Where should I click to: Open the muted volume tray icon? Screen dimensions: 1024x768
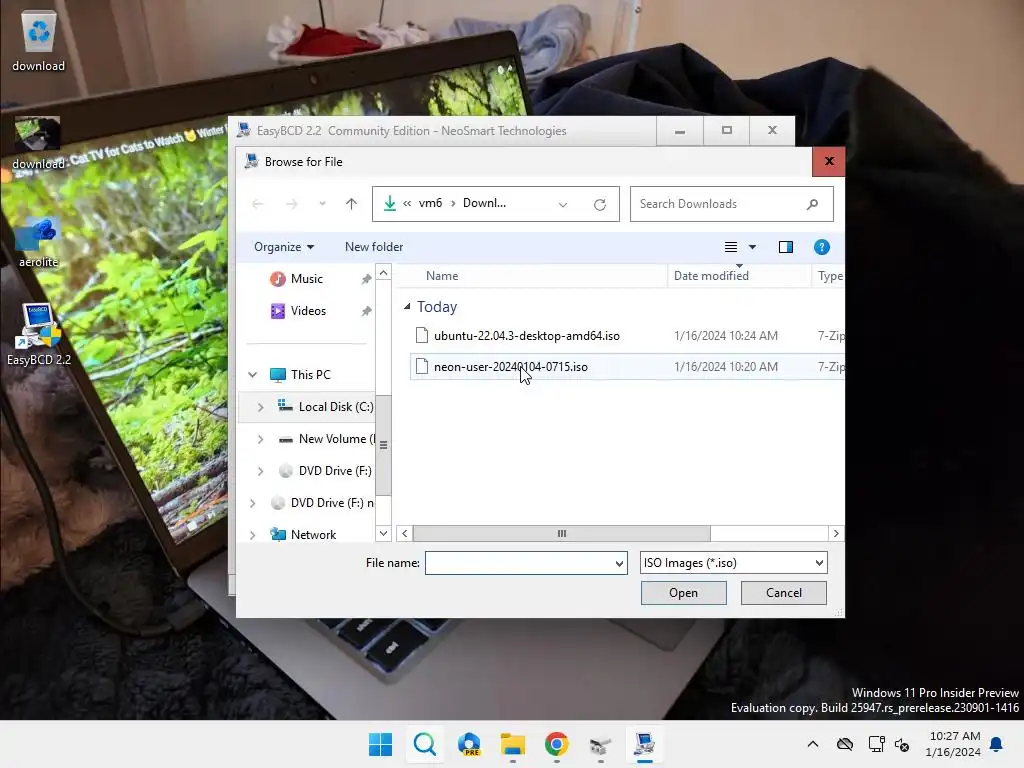point(903,744)
